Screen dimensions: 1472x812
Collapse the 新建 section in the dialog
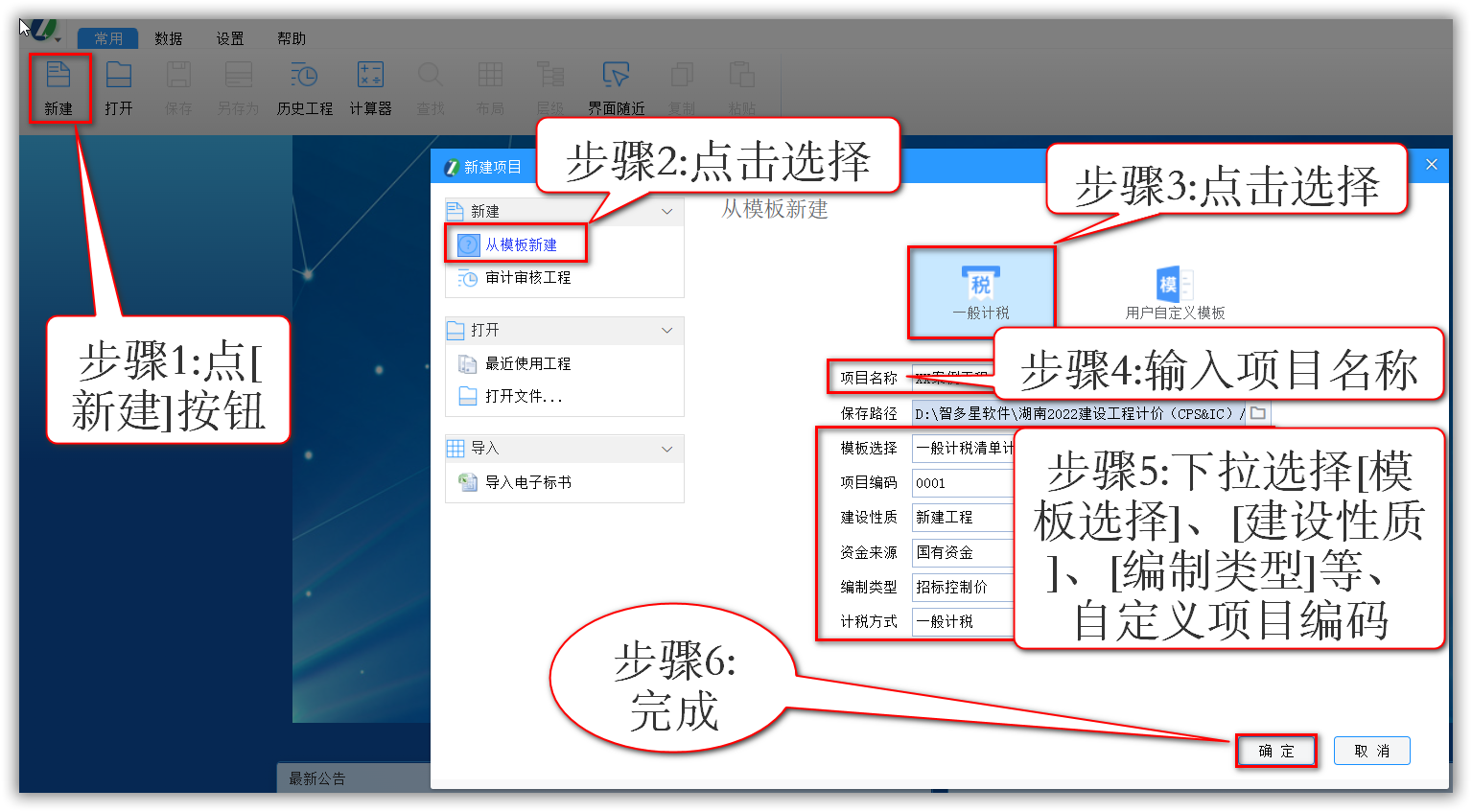coord(667,211)
